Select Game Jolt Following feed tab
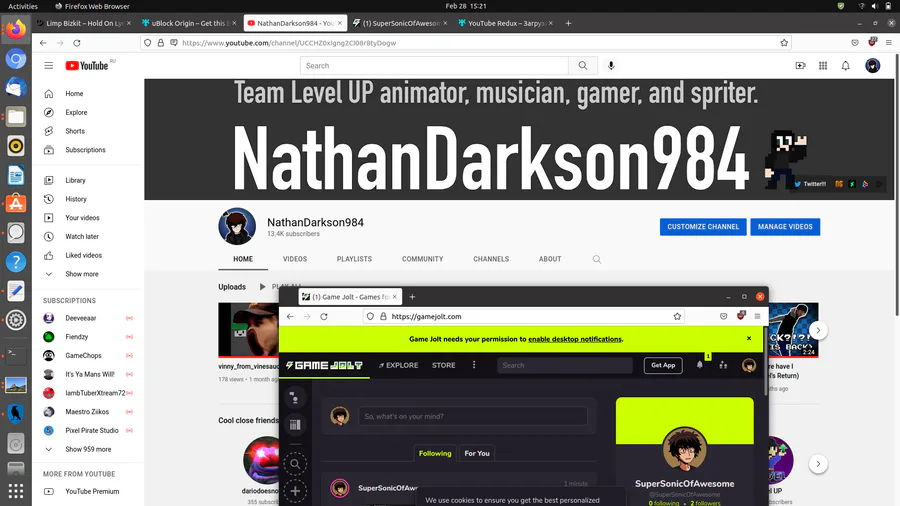This screenshot has width=900, height=506. 435,453
